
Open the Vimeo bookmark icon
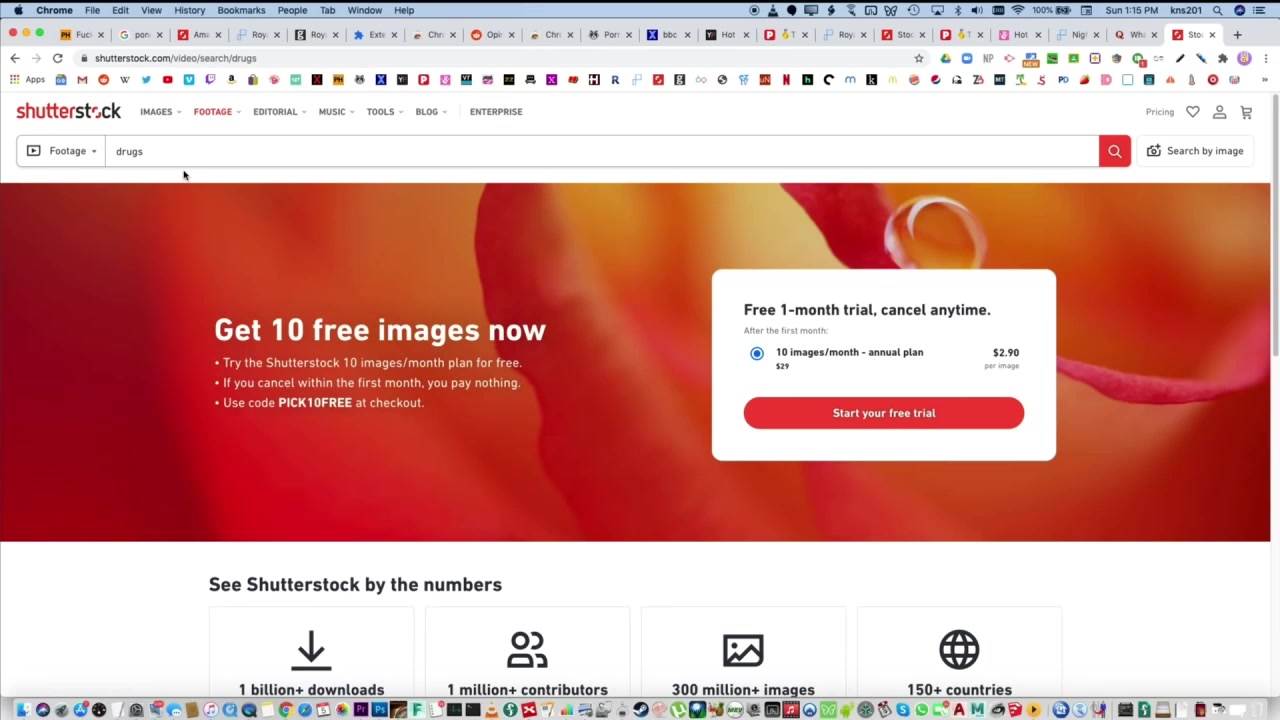click(188, 80)
